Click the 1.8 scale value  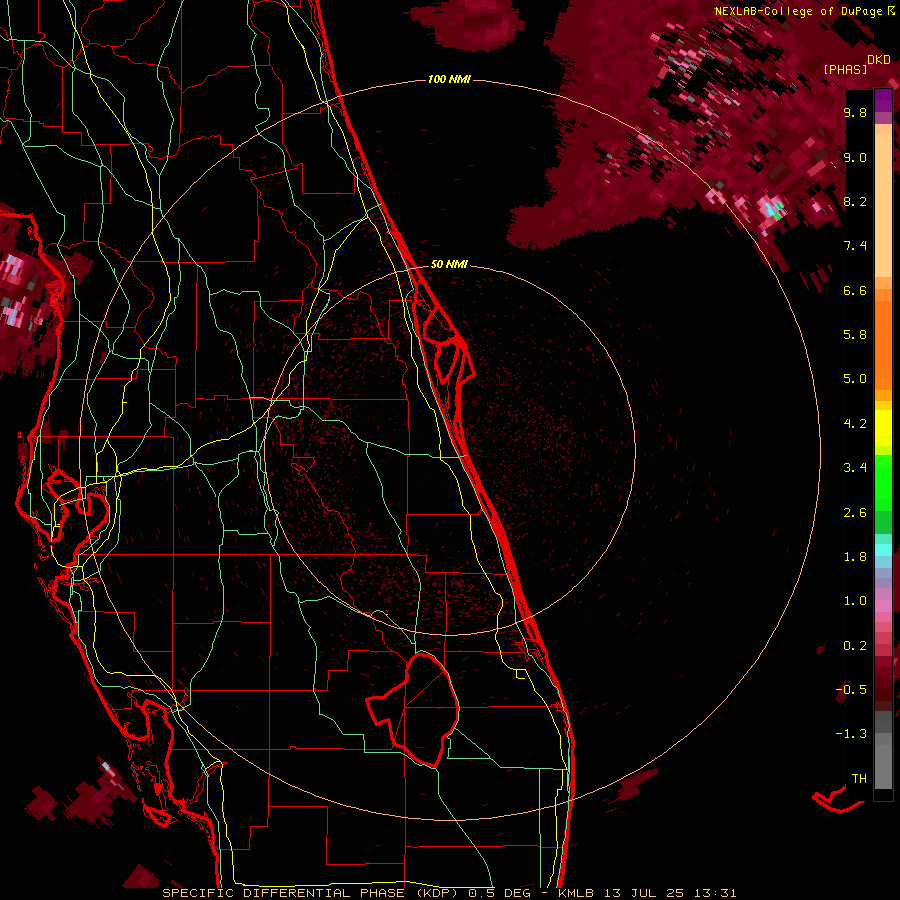(x=855, y=557)
